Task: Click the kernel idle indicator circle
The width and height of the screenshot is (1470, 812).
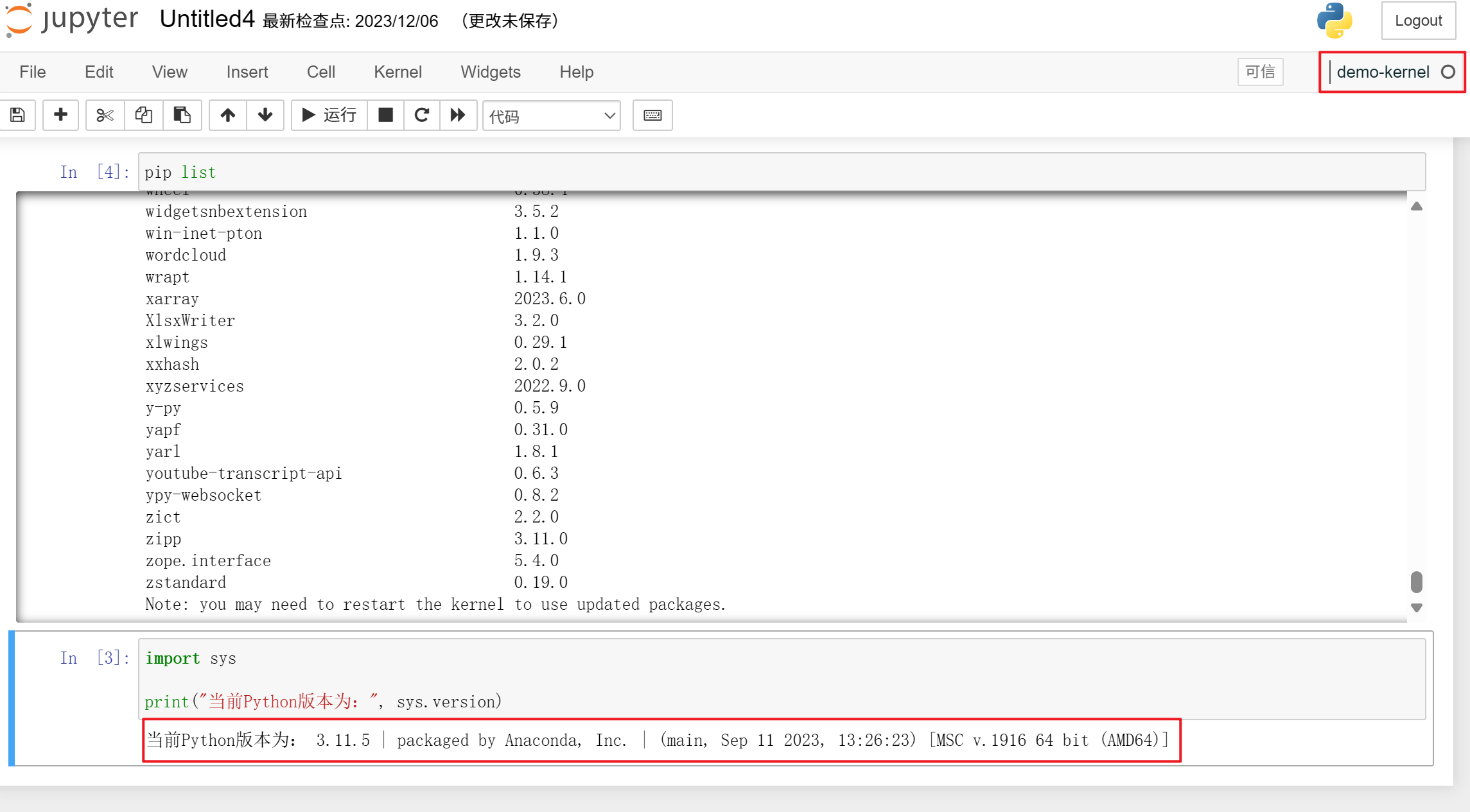Action: pyautogui.click(x=1448, y=72)
